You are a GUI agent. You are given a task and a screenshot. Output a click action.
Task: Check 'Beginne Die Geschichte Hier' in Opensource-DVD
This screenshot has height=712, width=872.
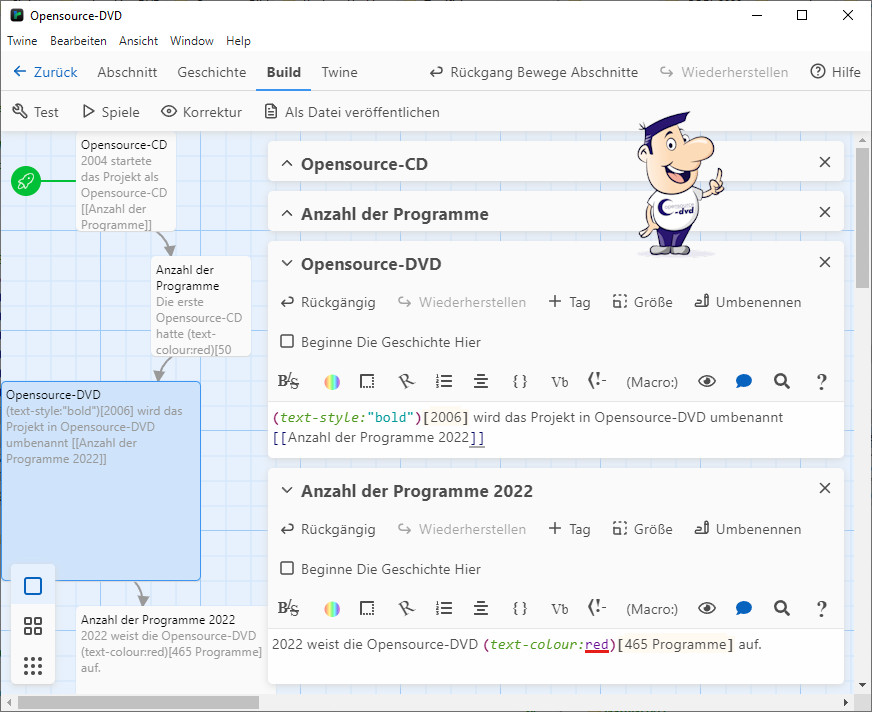point(287,342)
